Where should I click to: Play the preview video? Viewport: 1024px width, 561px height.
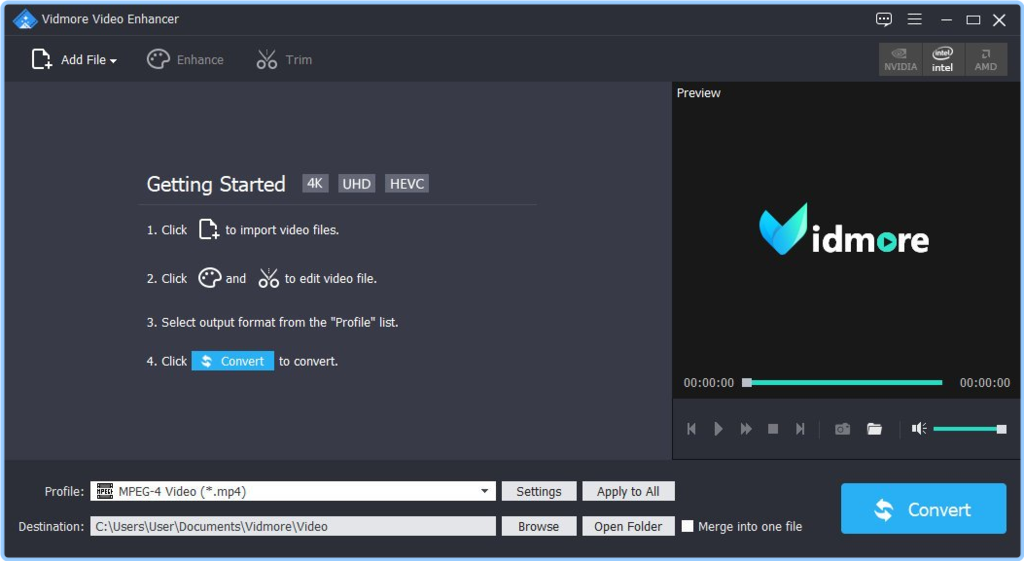click(x=718, y=428)
